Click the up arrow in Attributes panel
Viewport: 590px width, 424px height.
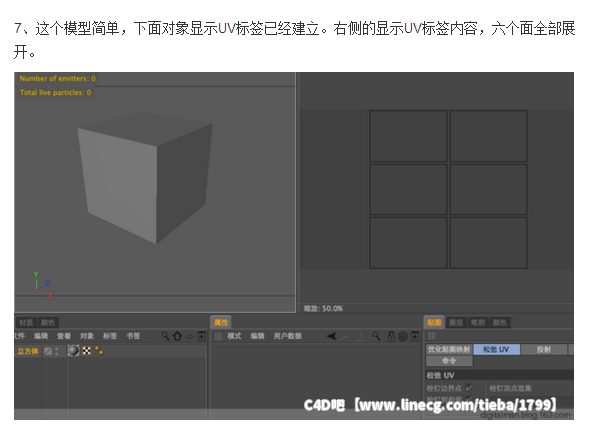point(360,336)
